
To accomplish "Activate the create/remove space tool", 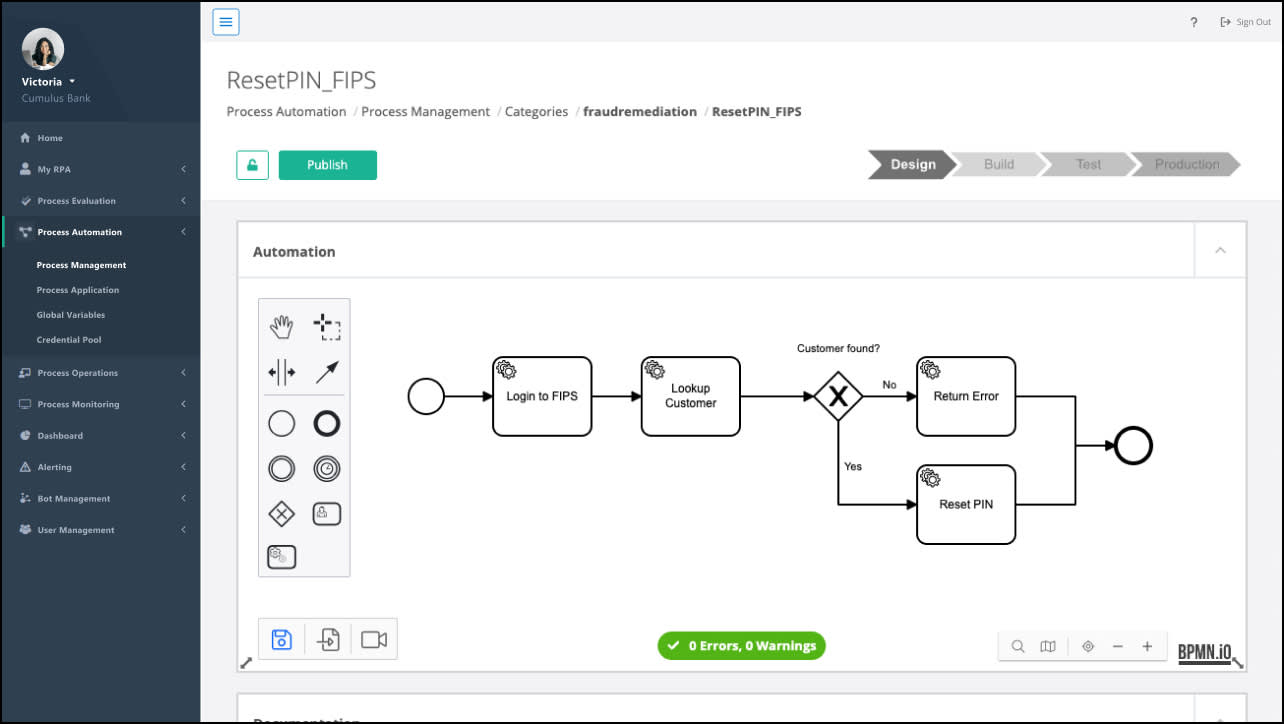I will pyautogui.click(x=282, y=373).
